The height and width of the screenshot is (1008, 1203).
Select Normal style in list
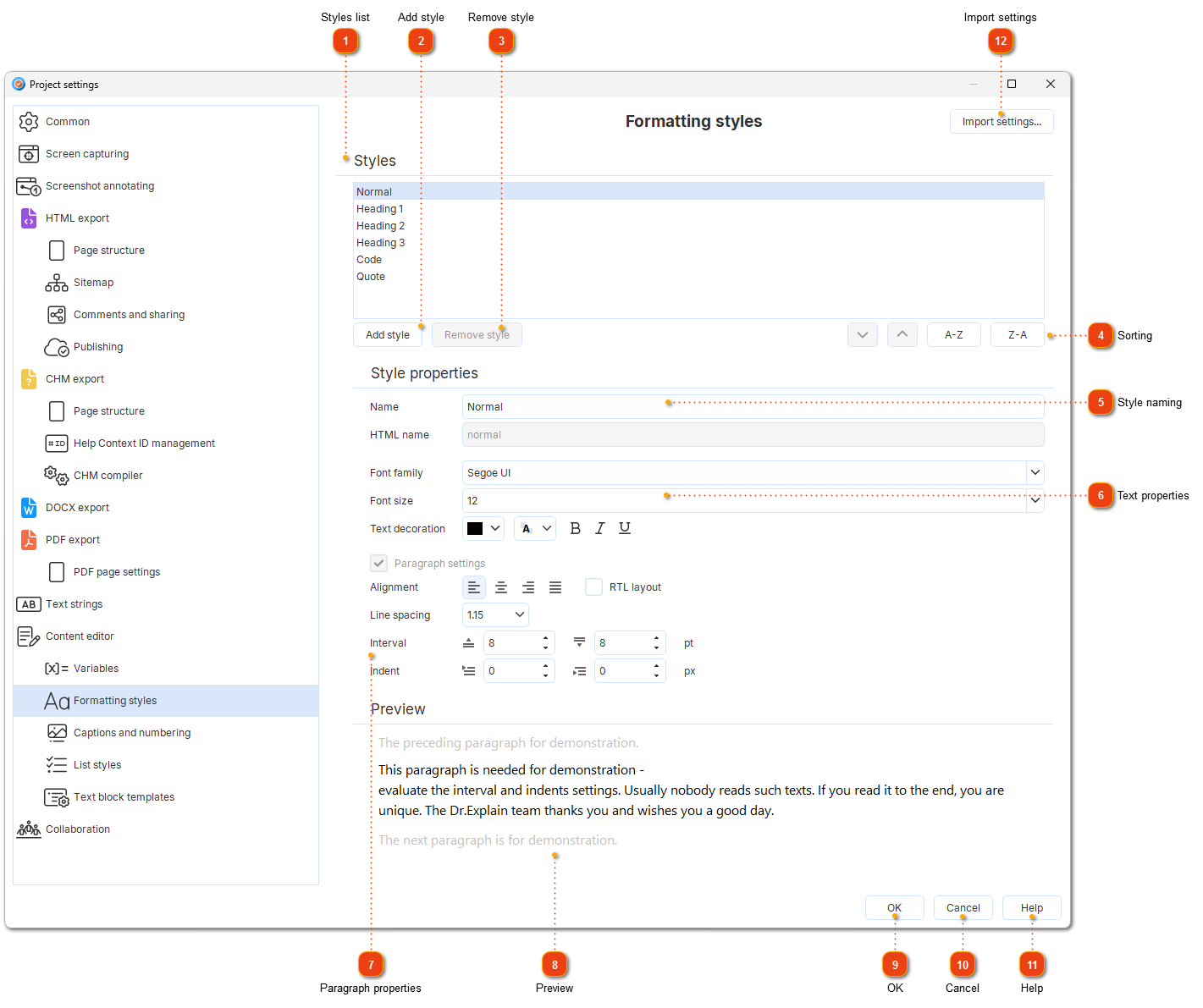tap(698, 192)
